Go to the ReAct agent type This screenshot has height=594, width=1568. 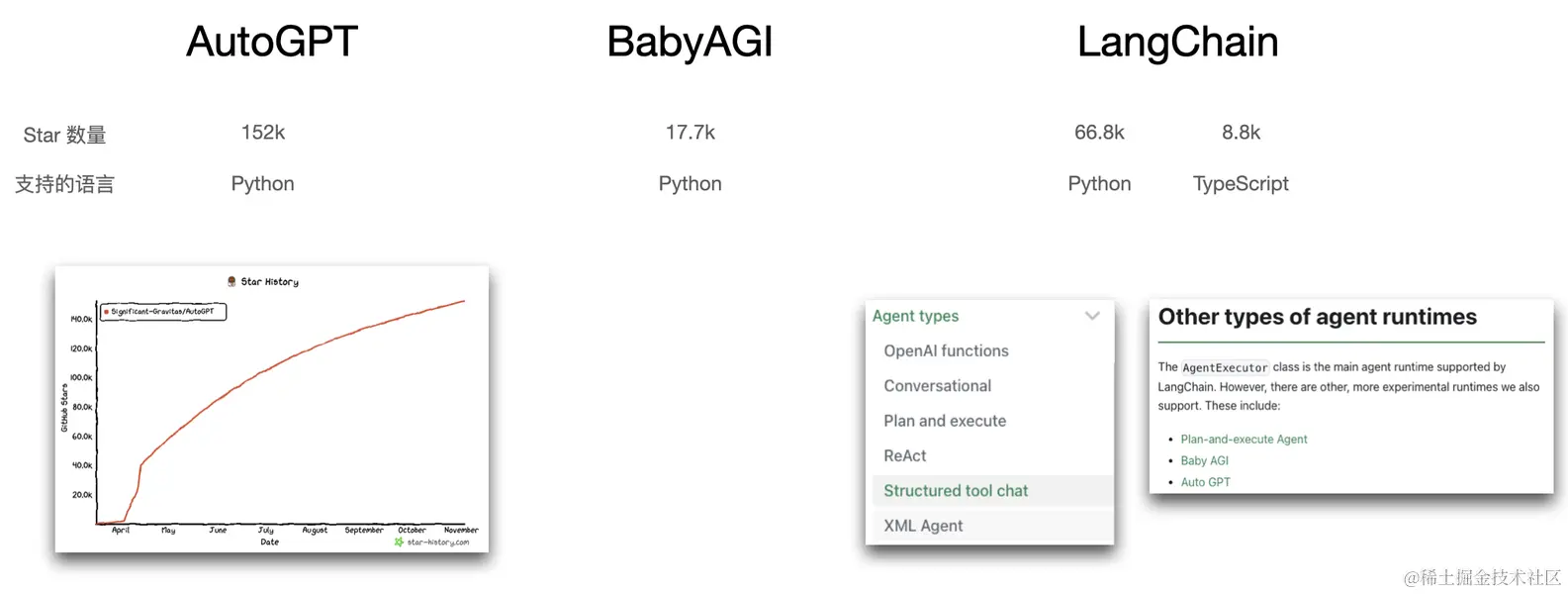[x=904, y=455]
